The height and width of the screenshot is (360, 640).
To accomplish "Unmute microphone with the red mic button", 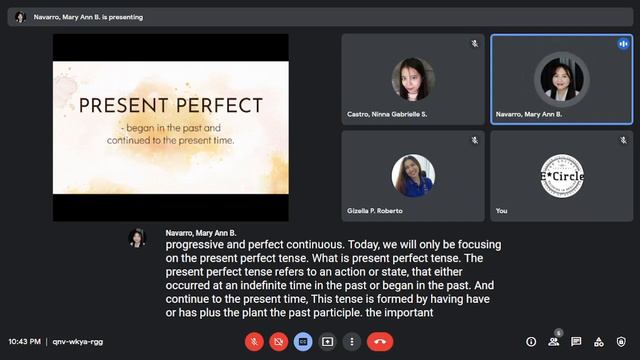I will [254, 342].
